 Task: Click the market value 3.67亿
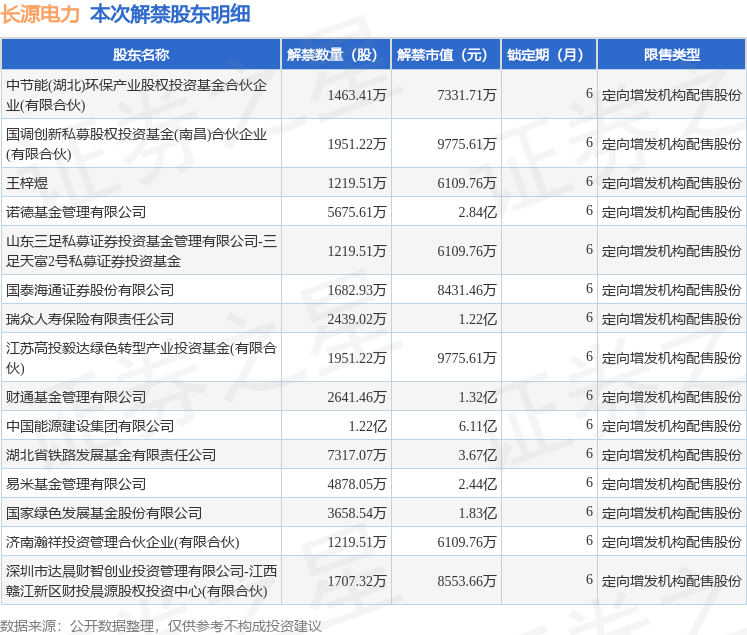coord(477,455)
